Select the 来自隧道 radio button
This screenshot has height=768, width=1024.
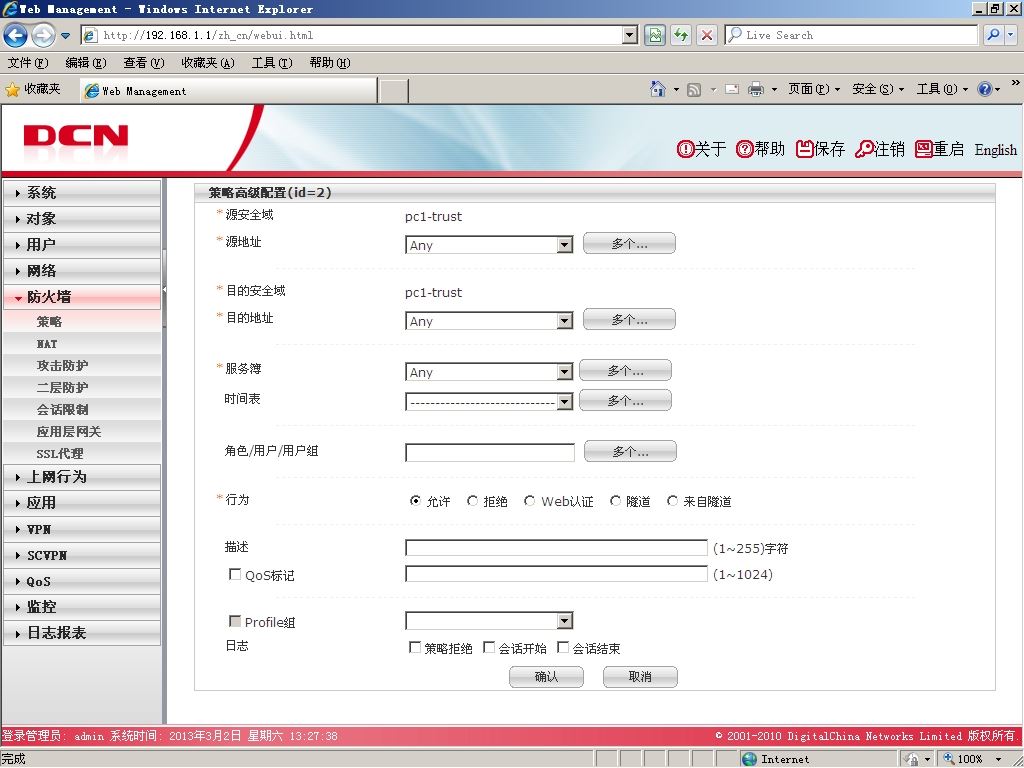tap(672, 501)
